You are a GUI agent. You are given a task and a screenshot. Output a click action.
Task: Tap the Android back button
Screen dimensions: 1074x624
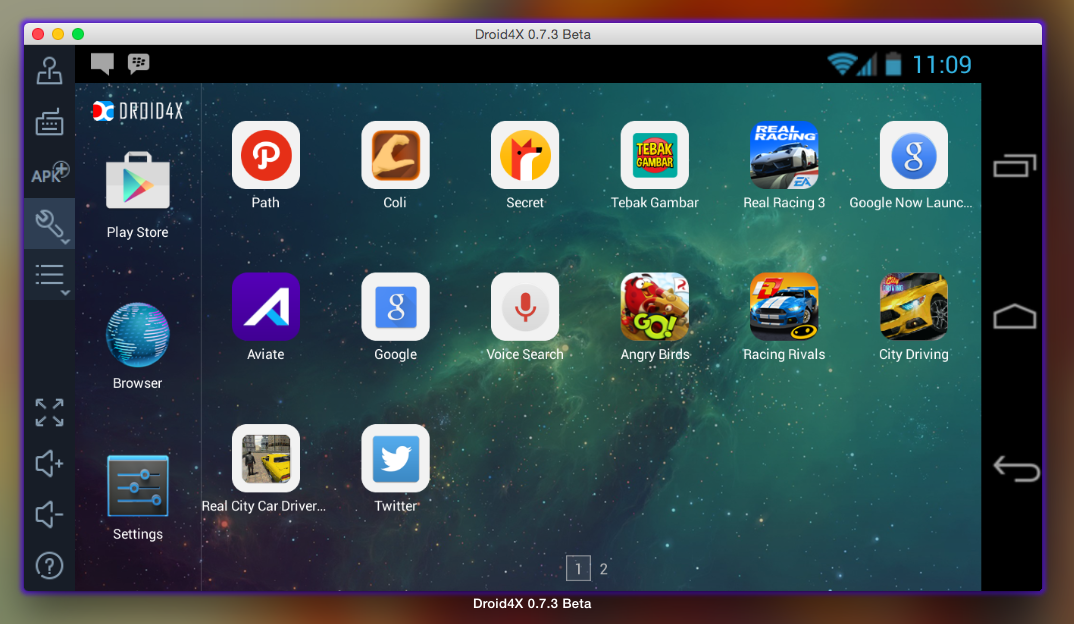[1016, 469]
